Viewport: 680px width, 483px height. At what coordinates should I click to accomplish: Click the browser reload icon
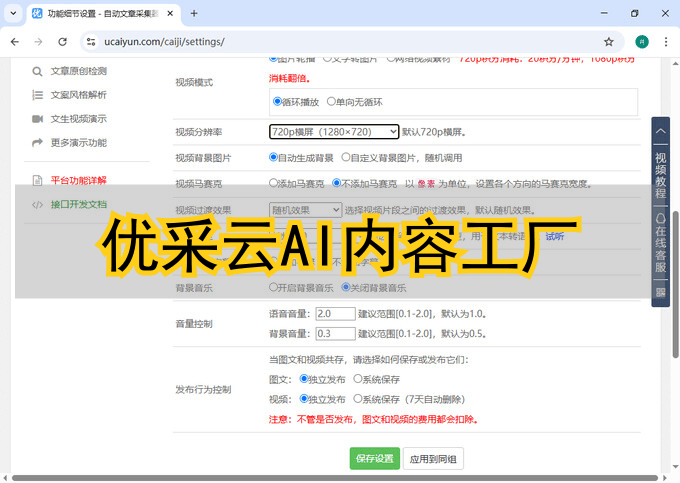pos(63,42)
